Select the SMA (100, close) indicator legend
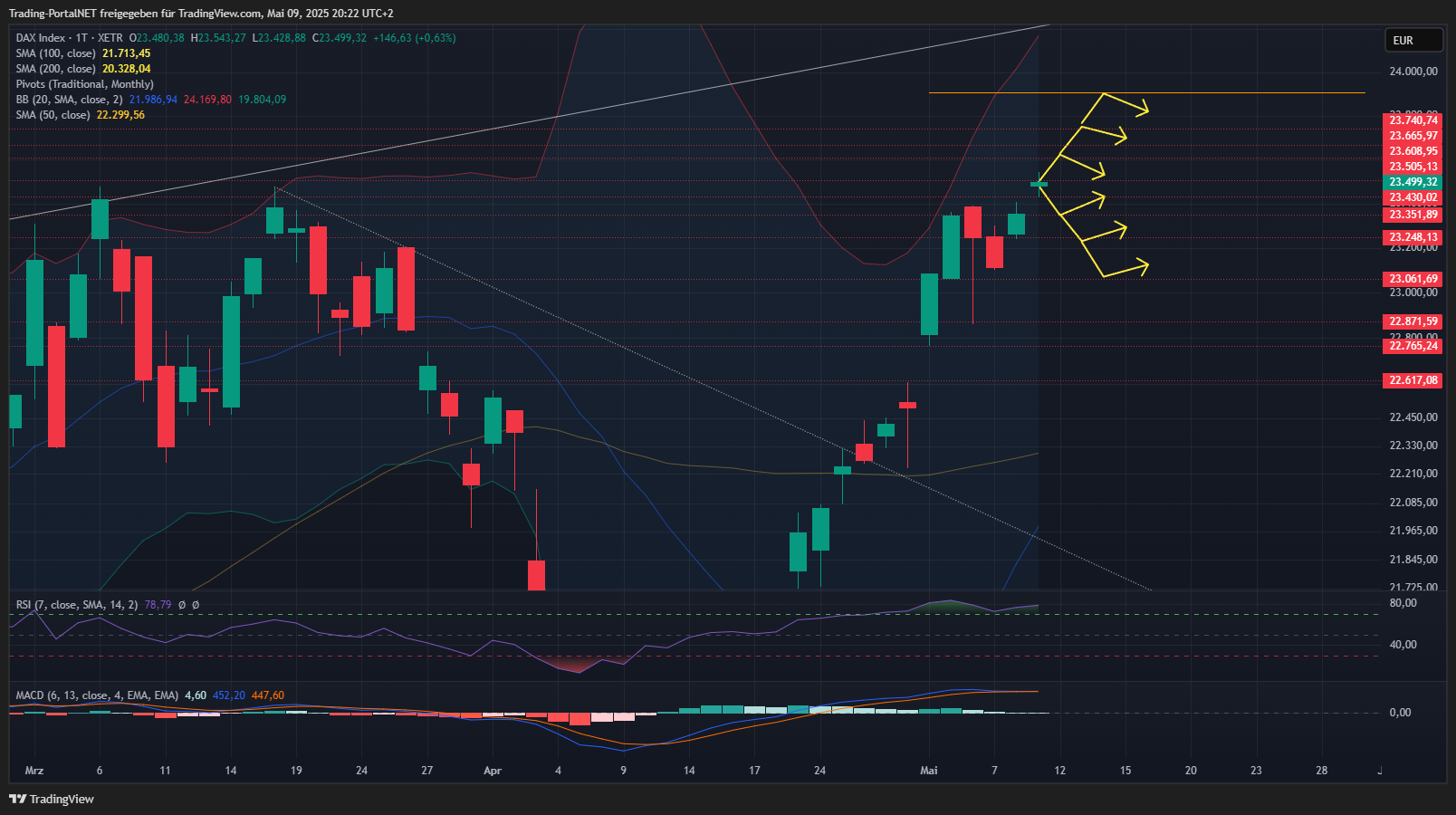Image resolution: width=1456 pixels, height=815 pixels. (x=55, y=53)
